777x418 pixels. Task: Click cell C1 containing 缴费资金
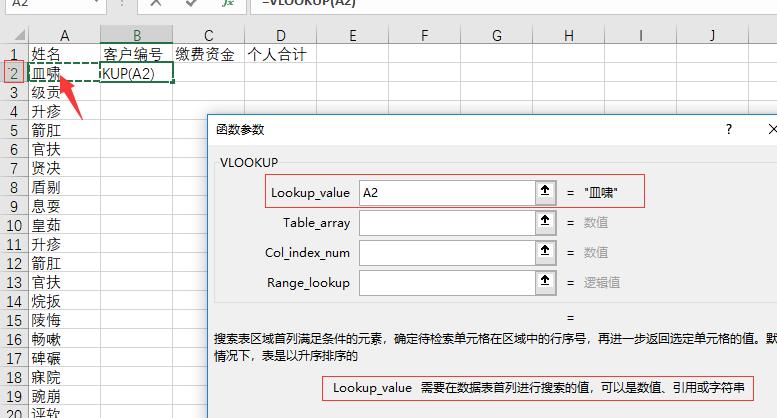pos(209,54)
